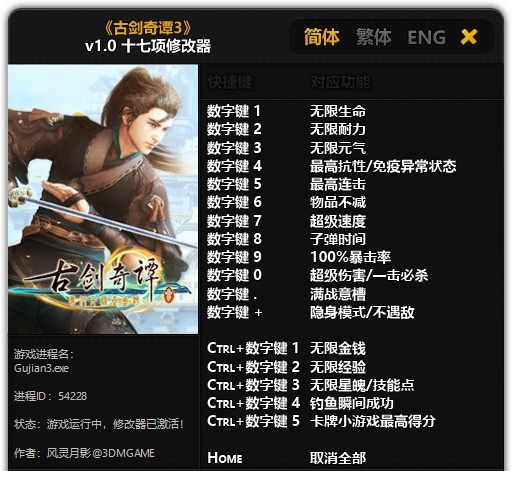Switch language to ENG
Screen dimensions: 512x489
(x=427, y=37)
